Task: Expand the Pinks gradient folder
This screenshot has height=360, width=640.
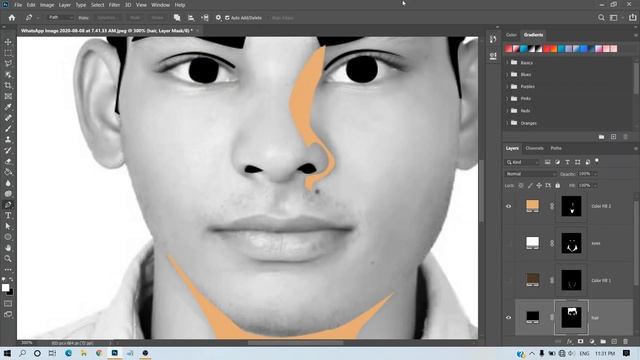Action: [x=507, y=98]
